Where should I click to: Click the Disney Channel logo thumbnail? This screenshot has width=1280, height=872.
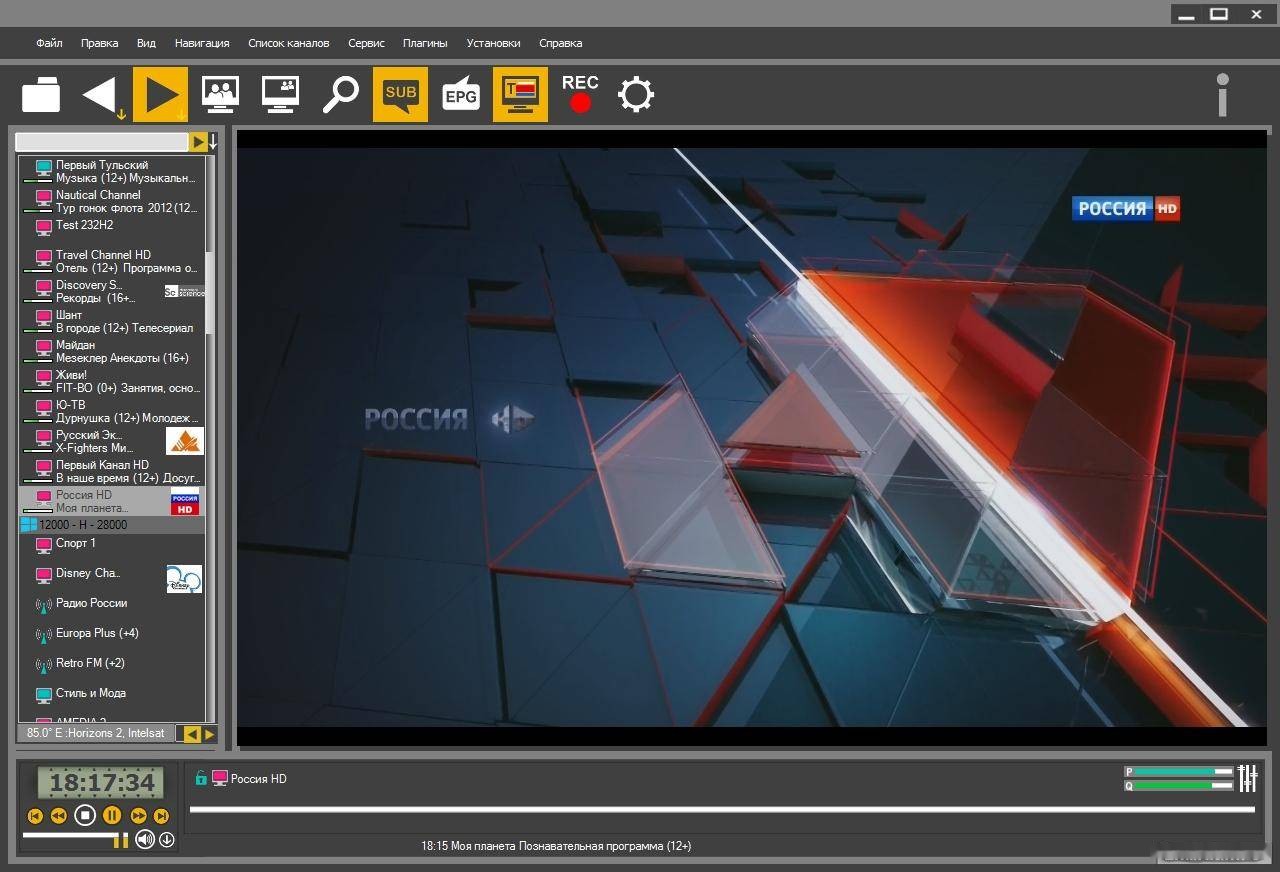pyautogui.click(x=184, y=579)
